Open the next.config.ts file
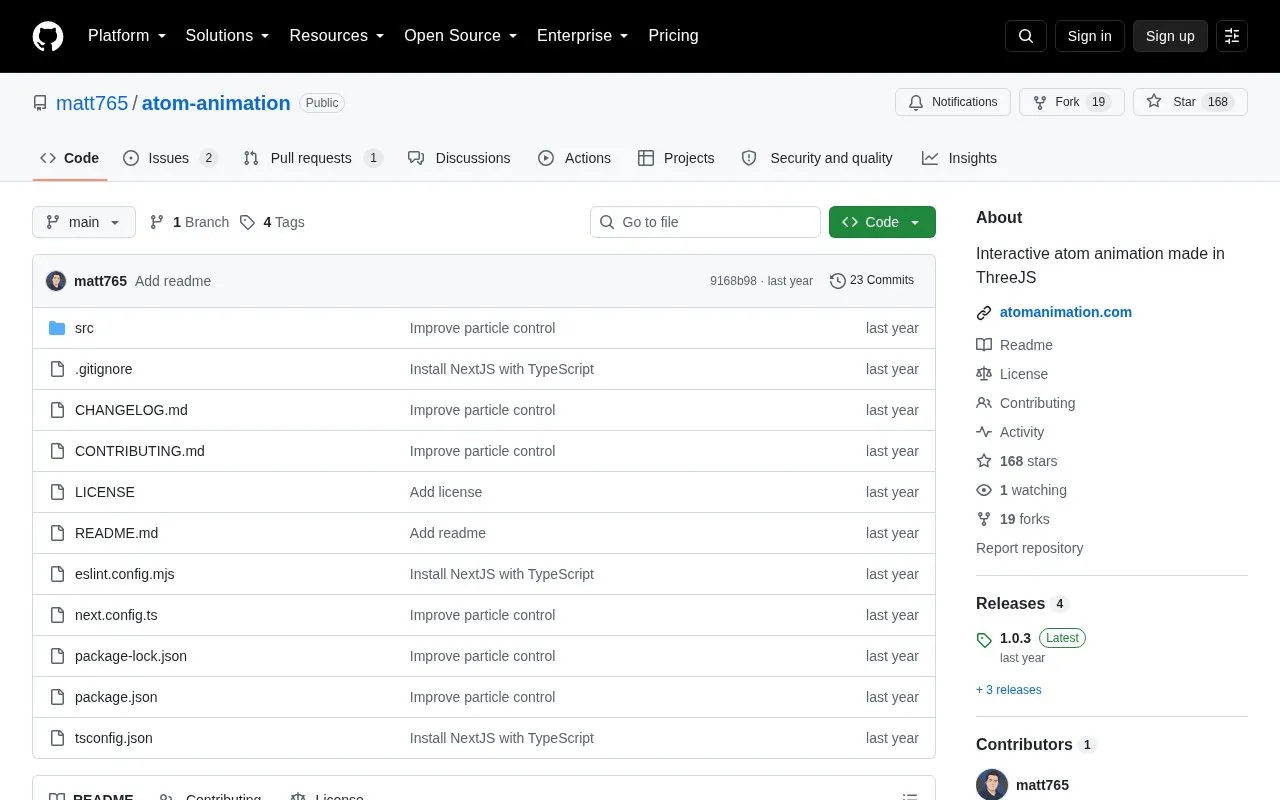 (116, 615)
